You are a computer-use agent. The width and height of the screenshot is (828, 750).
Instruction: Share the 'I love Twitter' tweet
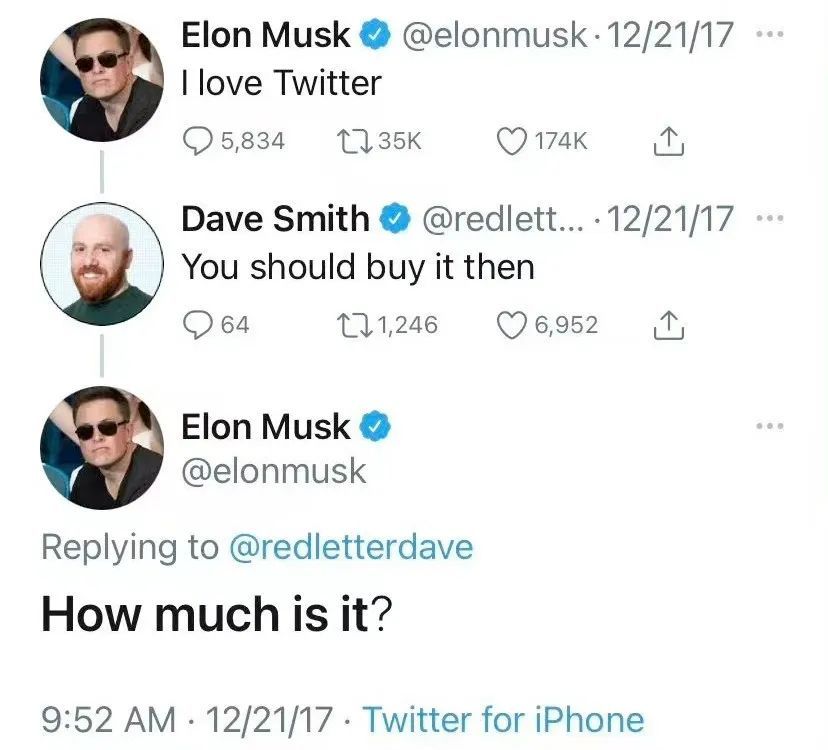point(669,141)
